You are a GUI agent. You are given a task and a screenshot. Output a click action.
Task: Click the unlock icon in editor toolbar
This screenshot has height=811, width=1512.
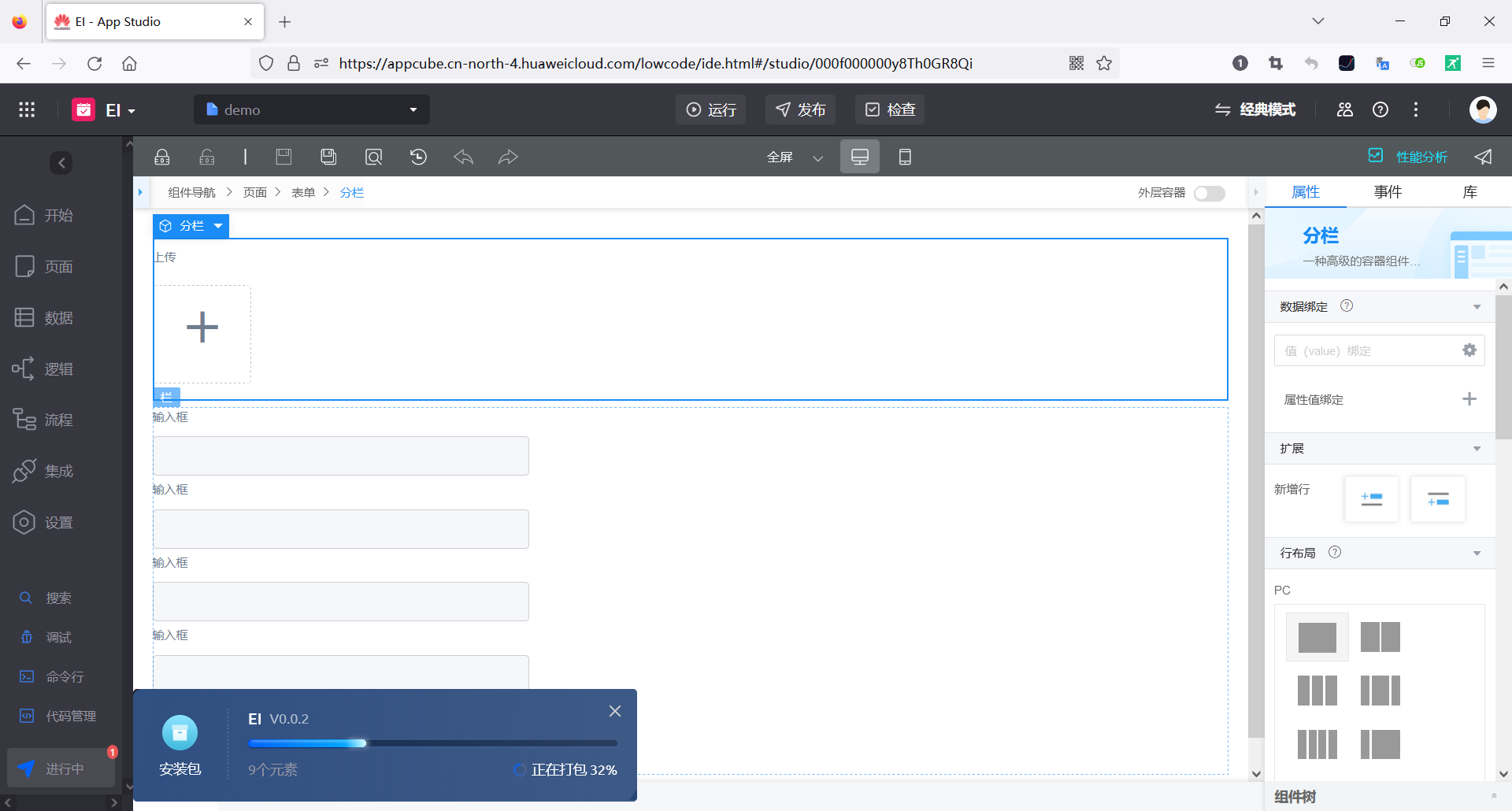coord(207,157)
